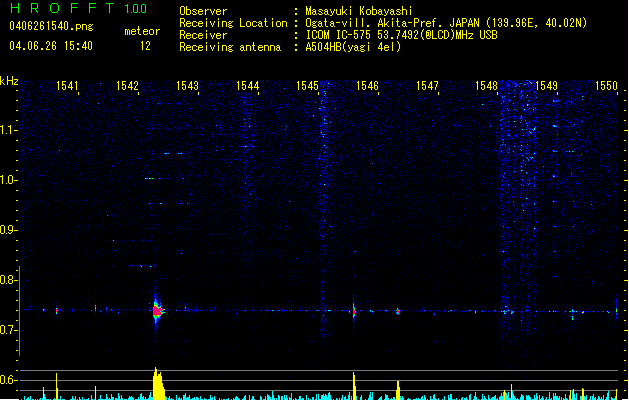The width and height of the screenshot is (629, 400).
Task: Click the meteor echo just before 1546
Action: point(354,311)
